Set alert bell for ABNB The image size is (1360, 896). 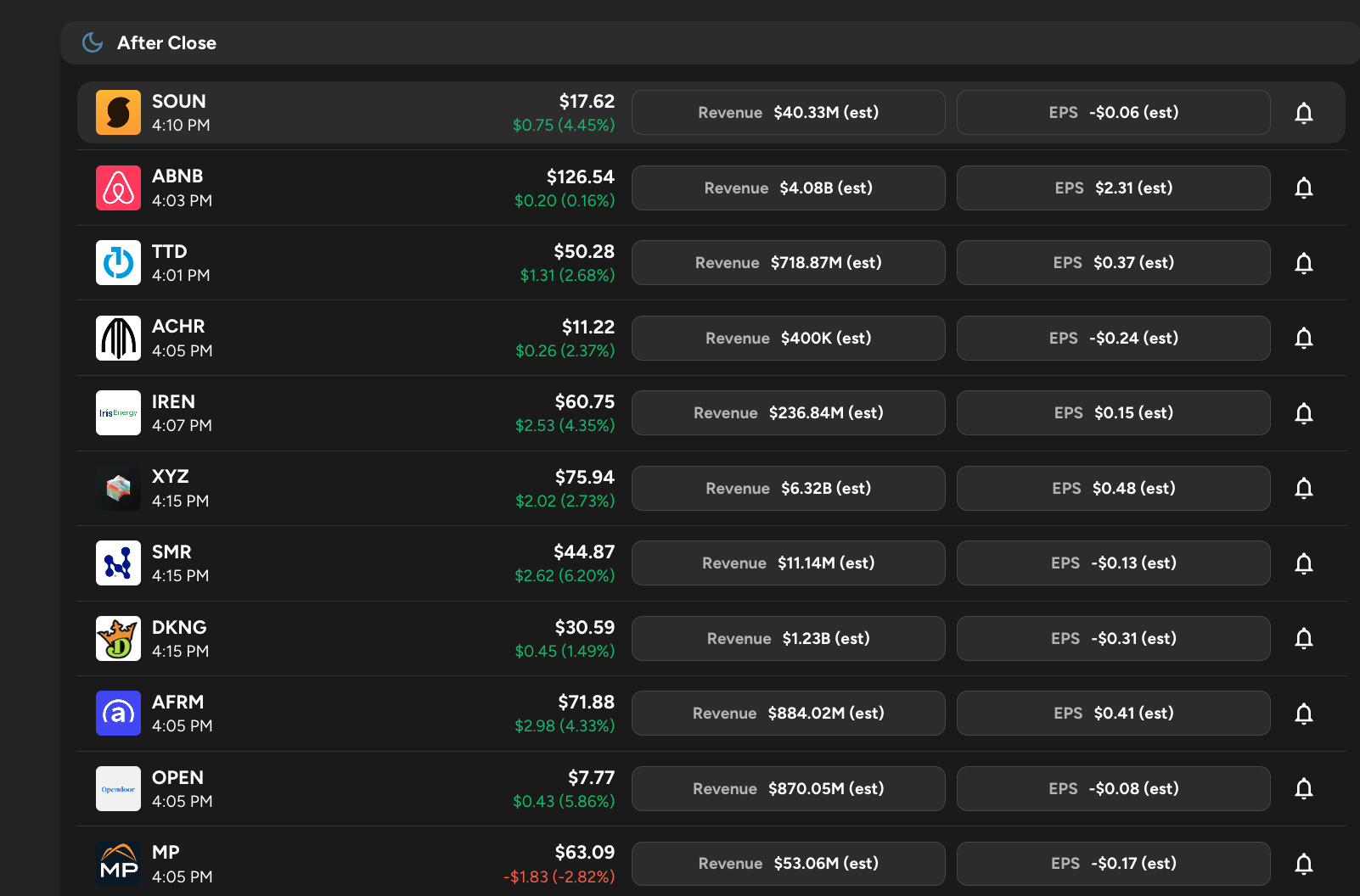coord(1304,188)
